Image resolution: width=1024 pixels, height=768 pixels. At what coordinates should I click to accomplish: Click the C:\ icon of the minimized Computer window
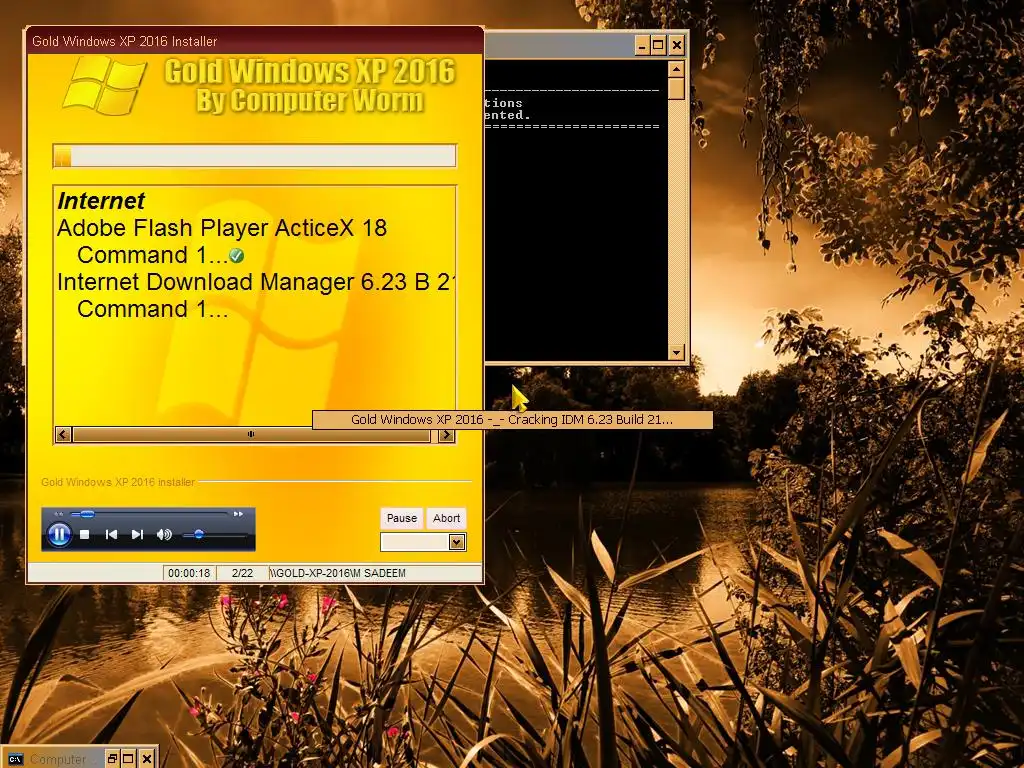click(x=16, y=759)
